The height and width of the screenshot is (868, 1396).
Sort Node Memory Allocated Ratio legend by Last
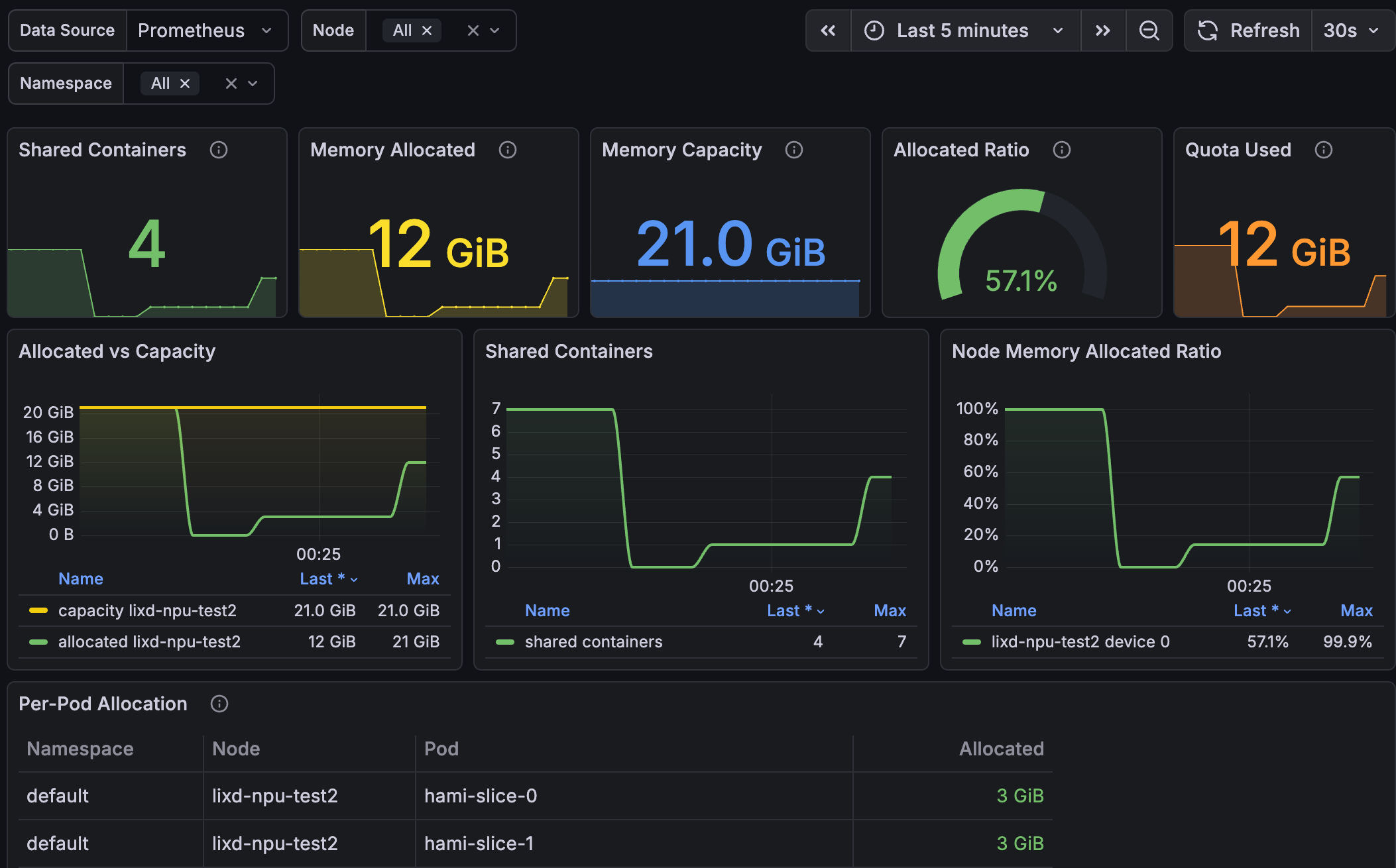click(1262, 610)
